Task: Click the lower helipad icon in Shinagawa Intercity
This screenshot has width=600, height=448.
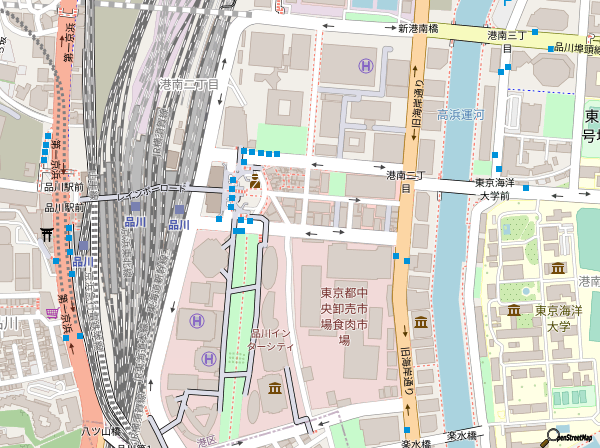Action: pos(208,358)
